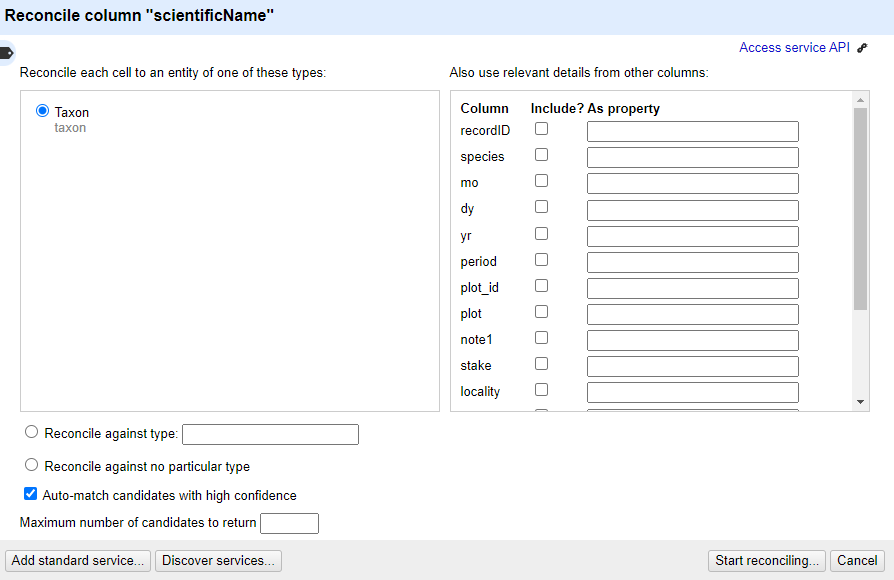Open the Access service API link
Screen dimensions: 894x580
[x=793, y=47]
